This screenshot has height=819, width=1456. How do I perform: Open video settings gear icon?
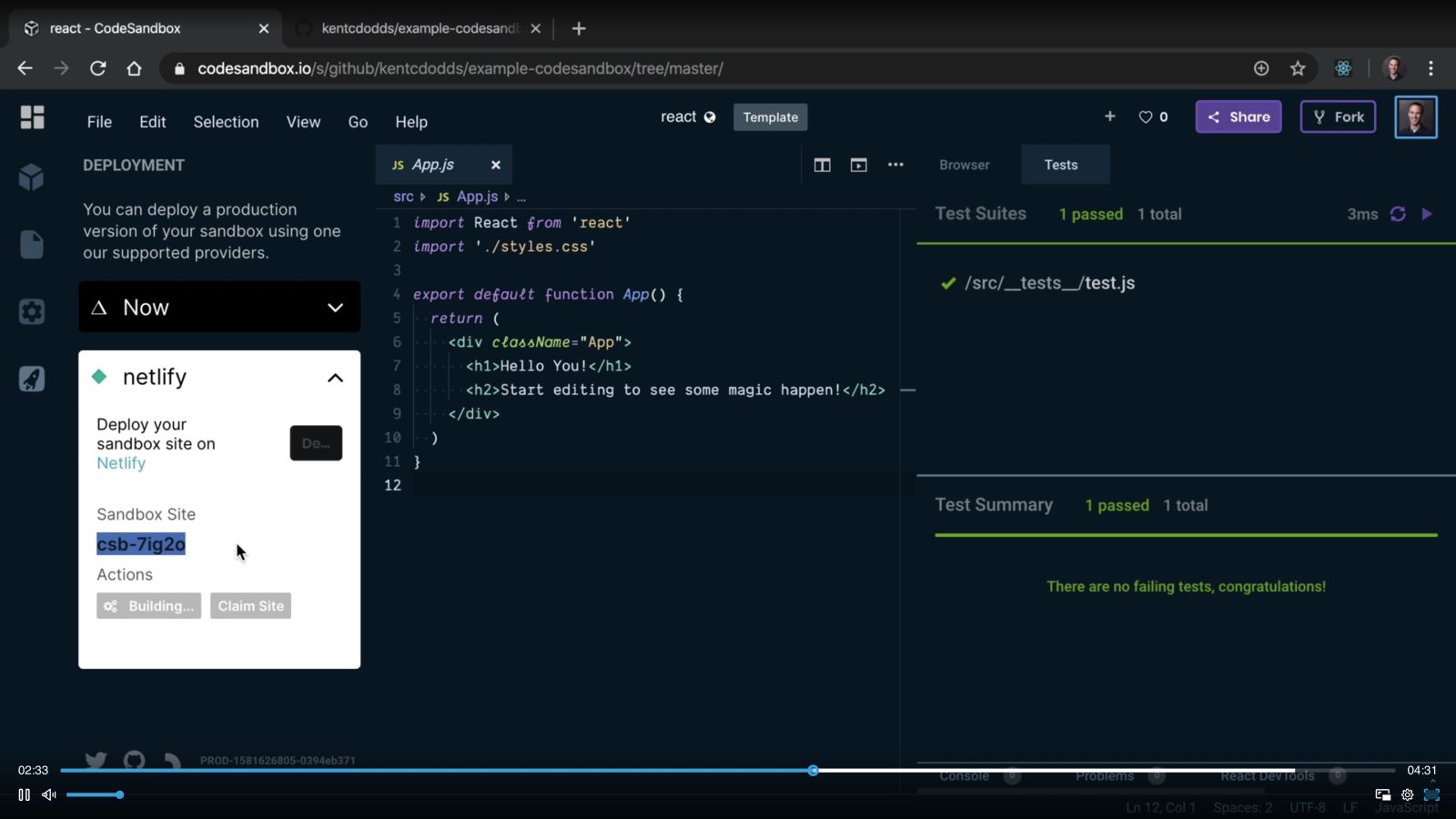1407,794
